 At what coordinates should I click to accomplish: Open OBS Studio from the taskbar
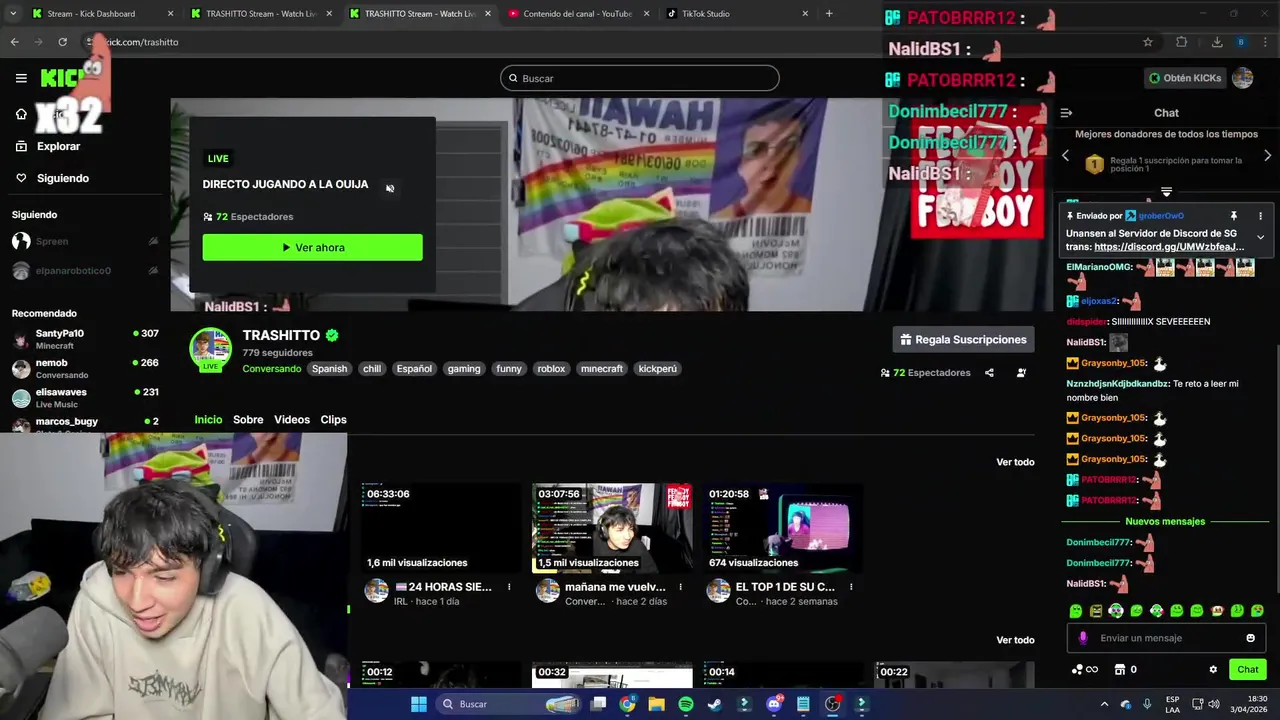point(832,704)
